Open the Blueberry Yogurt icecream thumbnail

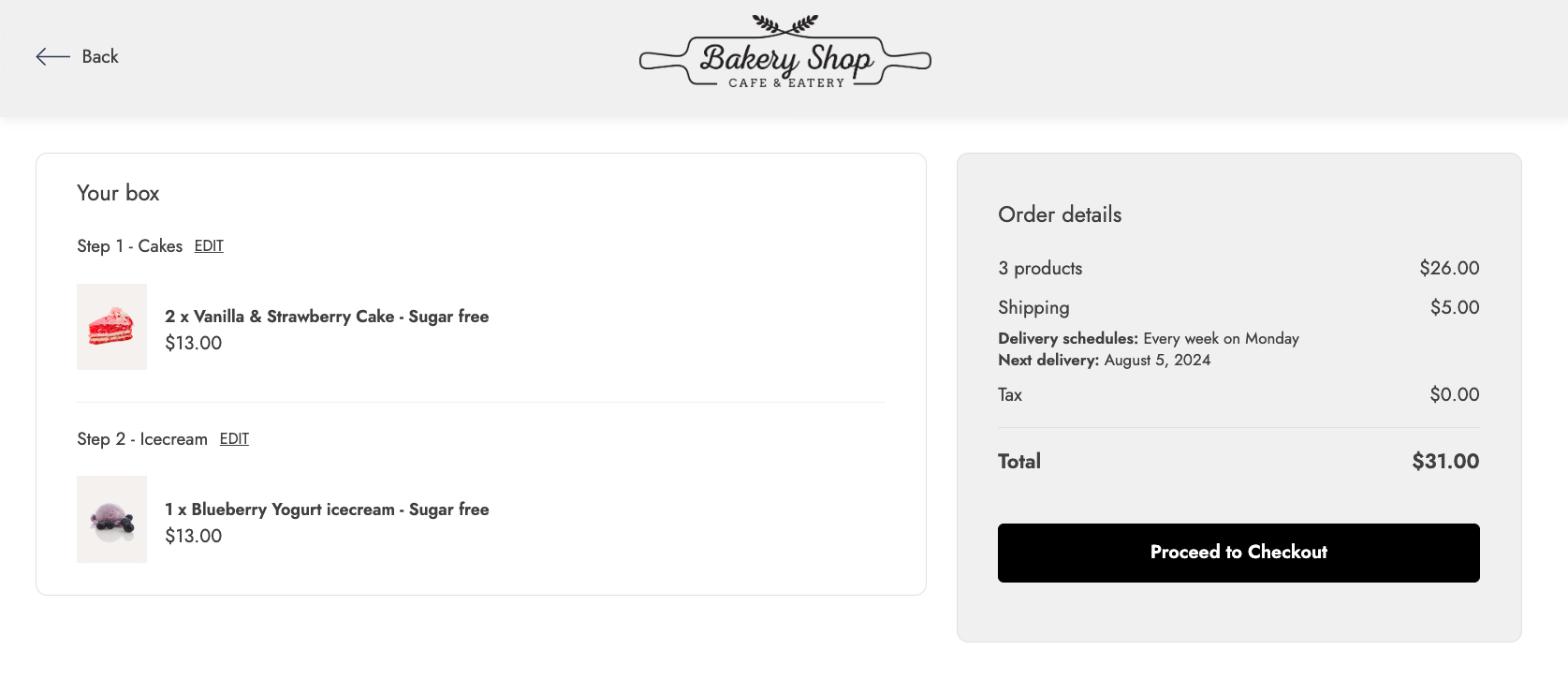(111, 519)
